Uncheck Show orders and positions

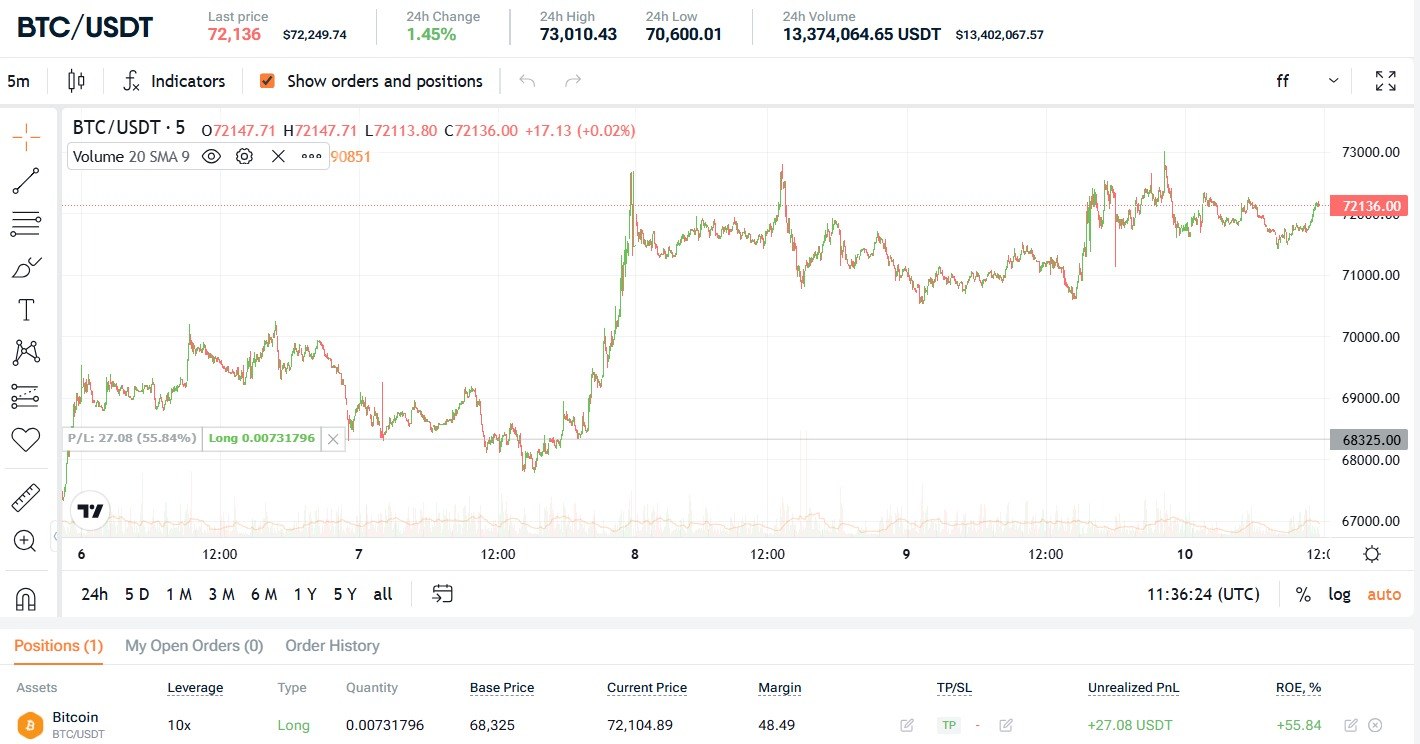tap(267, 81)
